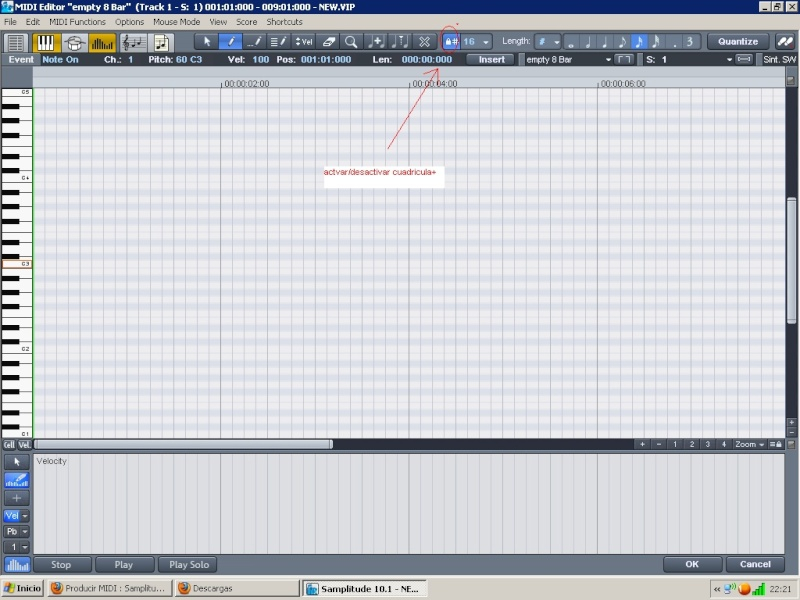This screenshot has height=600, width=800.
Task: Select zoom preset 1
Action: [x=675, y=444]
